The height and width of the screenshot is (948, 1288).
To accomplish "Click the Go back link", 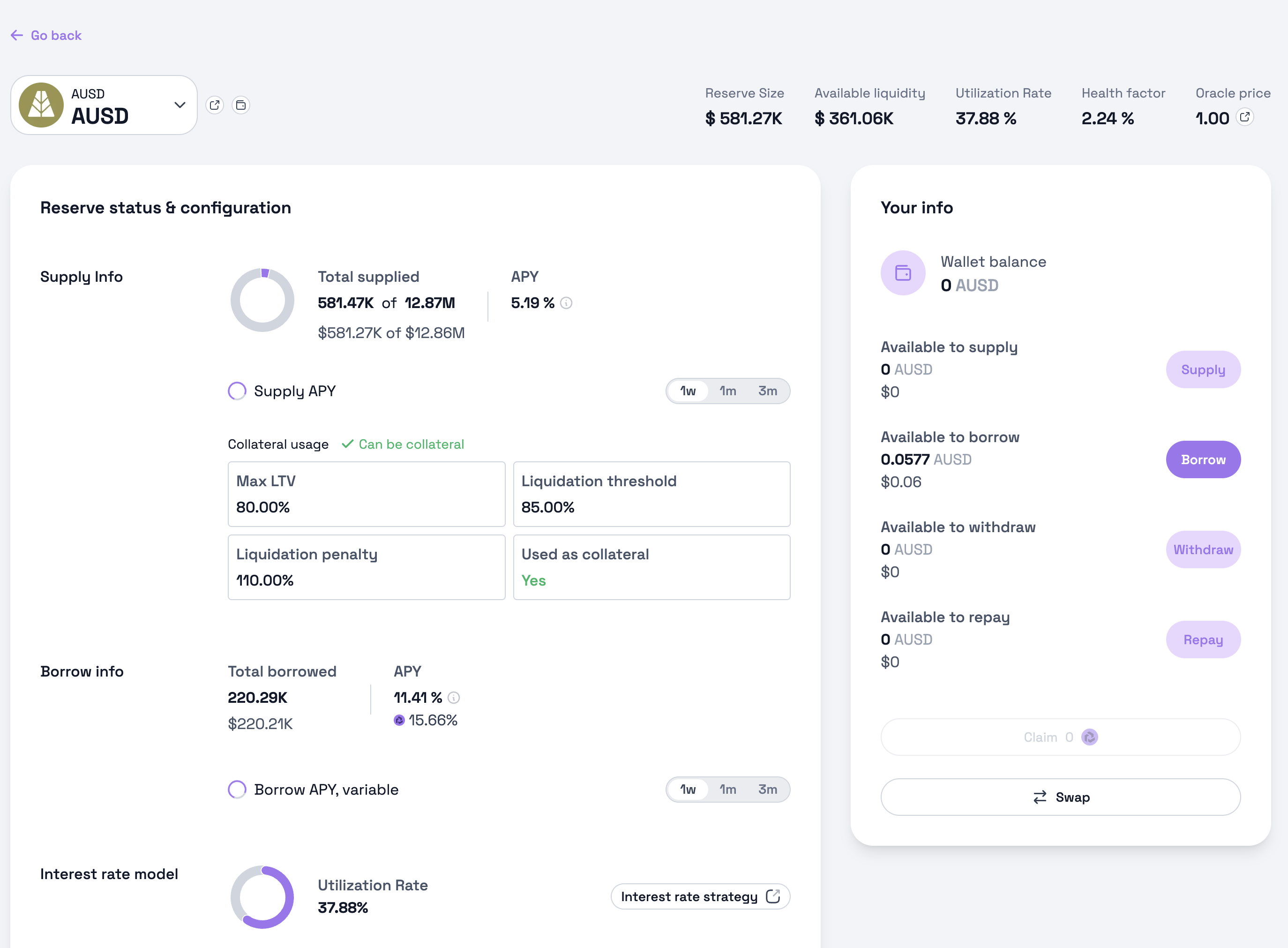I will [56, 36].
